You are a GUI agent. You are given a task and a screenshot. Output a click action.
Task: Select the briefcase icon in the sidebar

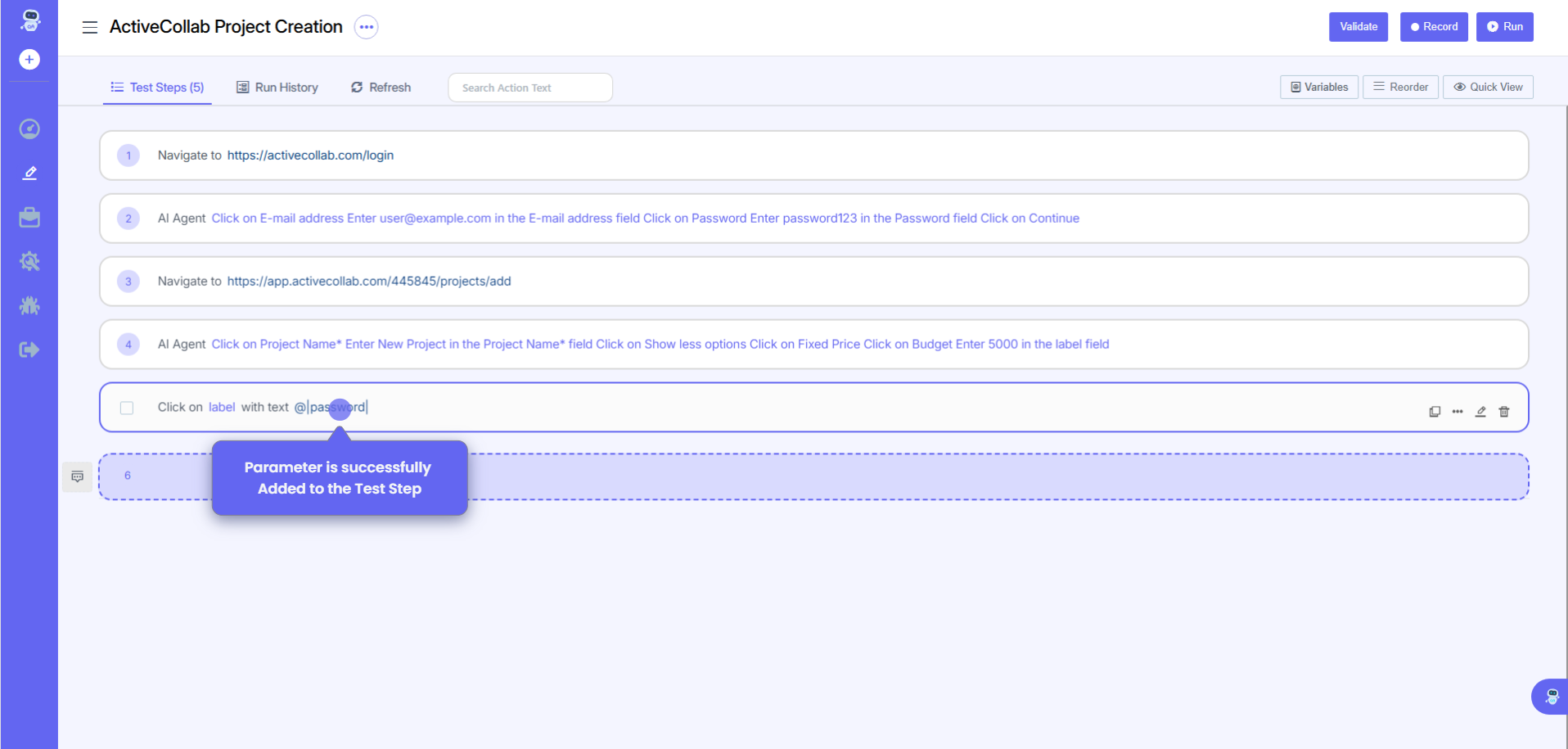(29, 217)
